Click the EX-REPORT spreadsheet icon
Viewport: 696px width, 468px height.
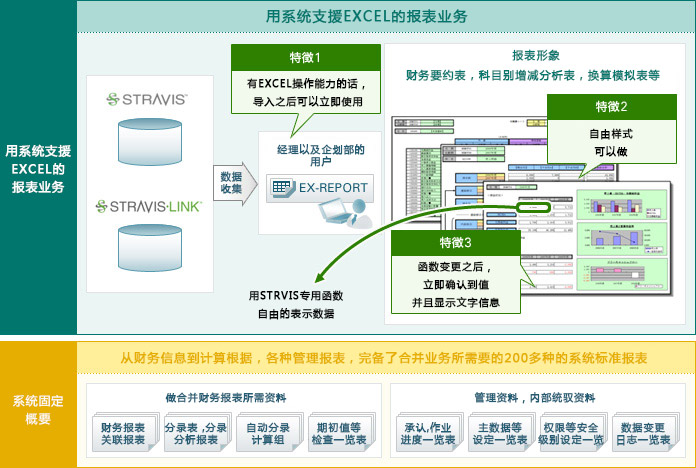(283, 188)
